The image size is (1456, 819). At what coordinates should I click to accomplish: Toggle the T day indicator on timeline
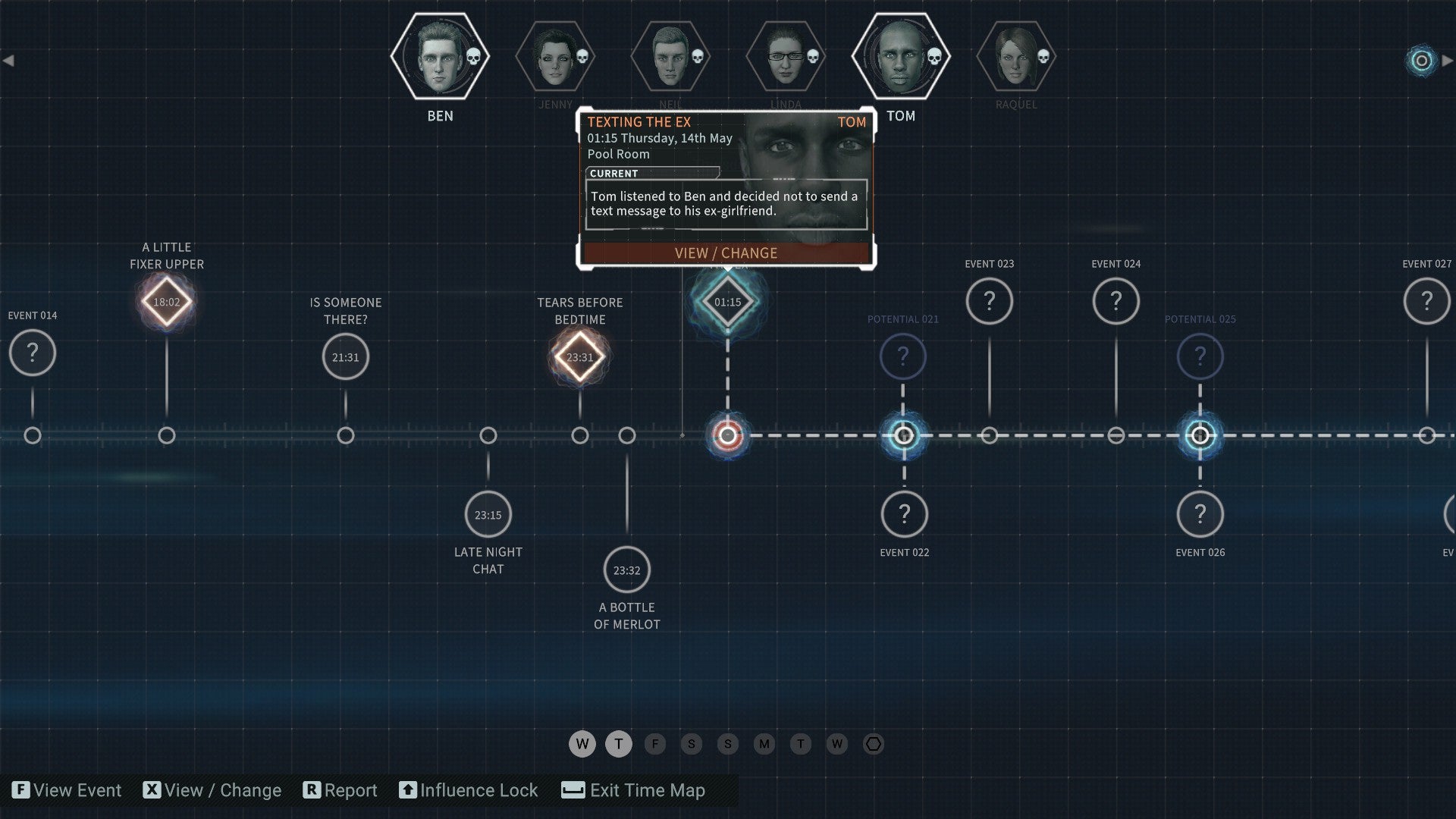[618, 744]
